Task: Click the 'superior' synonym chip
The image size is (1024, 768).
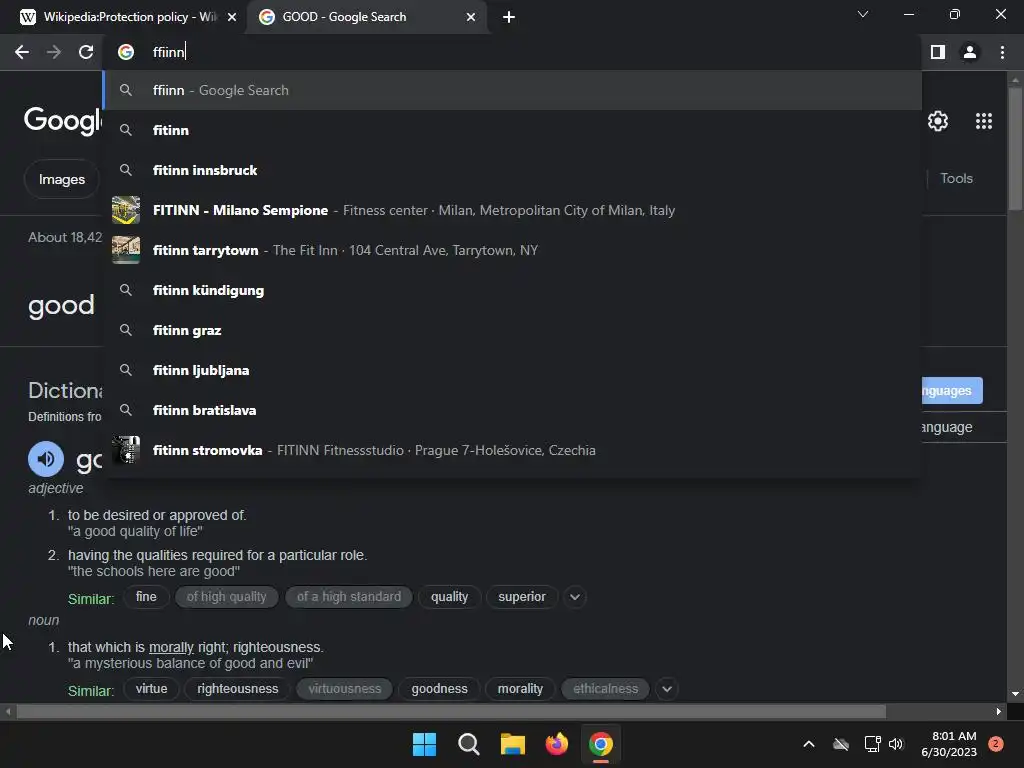Action: [522, 597]
